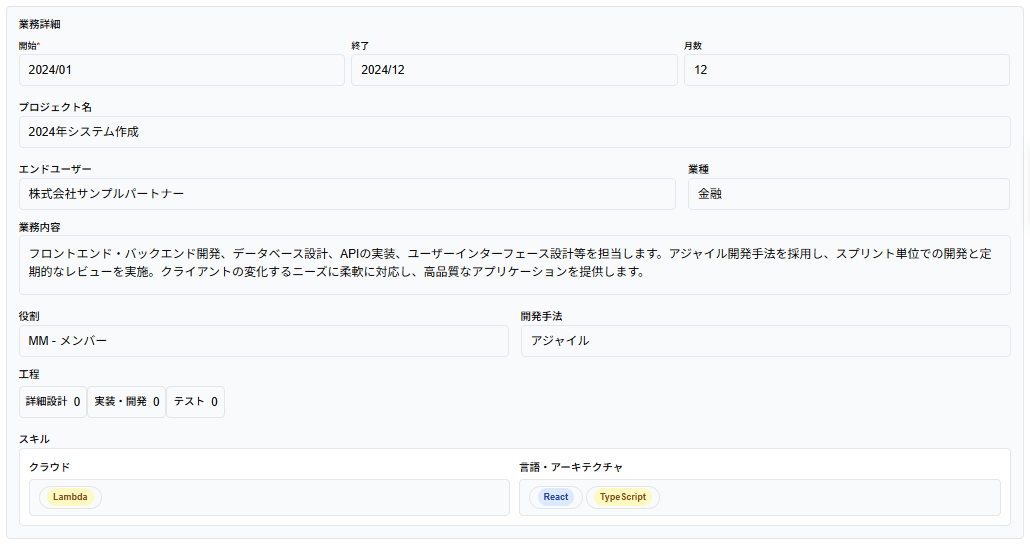The height and width of the screenshot is (547, 1030).
Task: Select the 詳細設計 0 process chip
Action: tap(53, 402)
